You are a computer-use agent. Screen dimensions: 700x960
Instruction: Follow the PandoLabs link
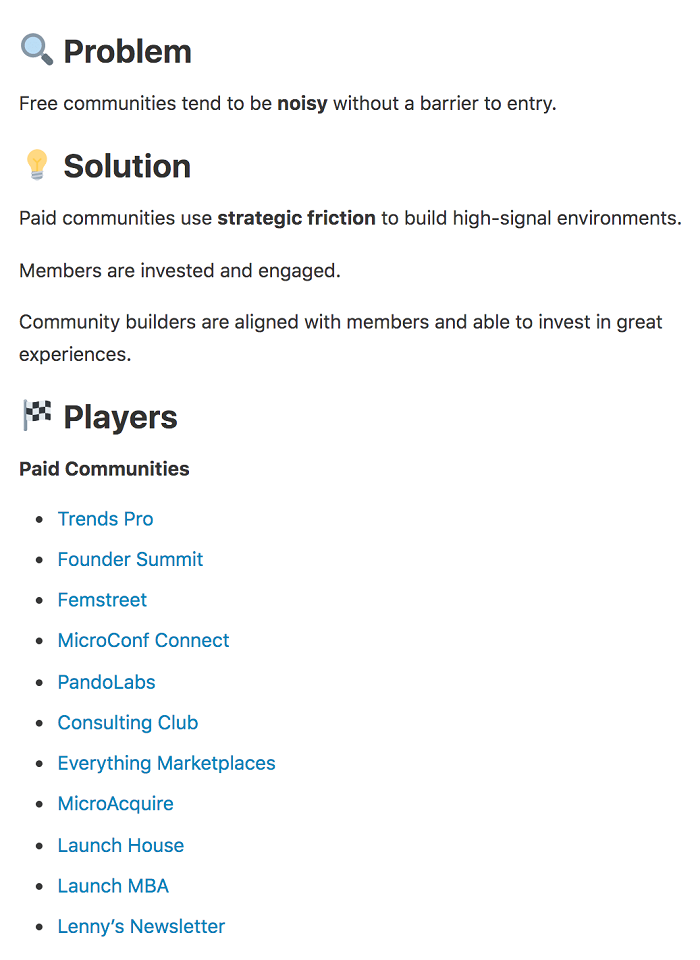click(x=107, y=682)
